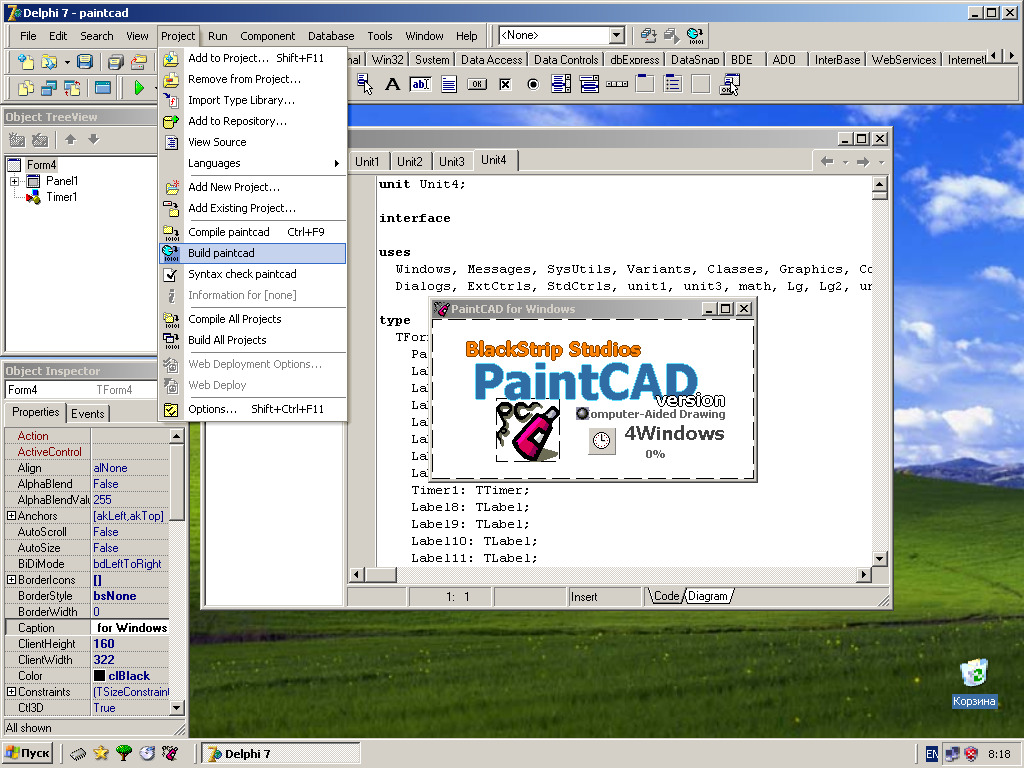Viewport: 1024px width, 768px height.
Task: Select the Edit box component in palette
Action: tap(420, 85)
